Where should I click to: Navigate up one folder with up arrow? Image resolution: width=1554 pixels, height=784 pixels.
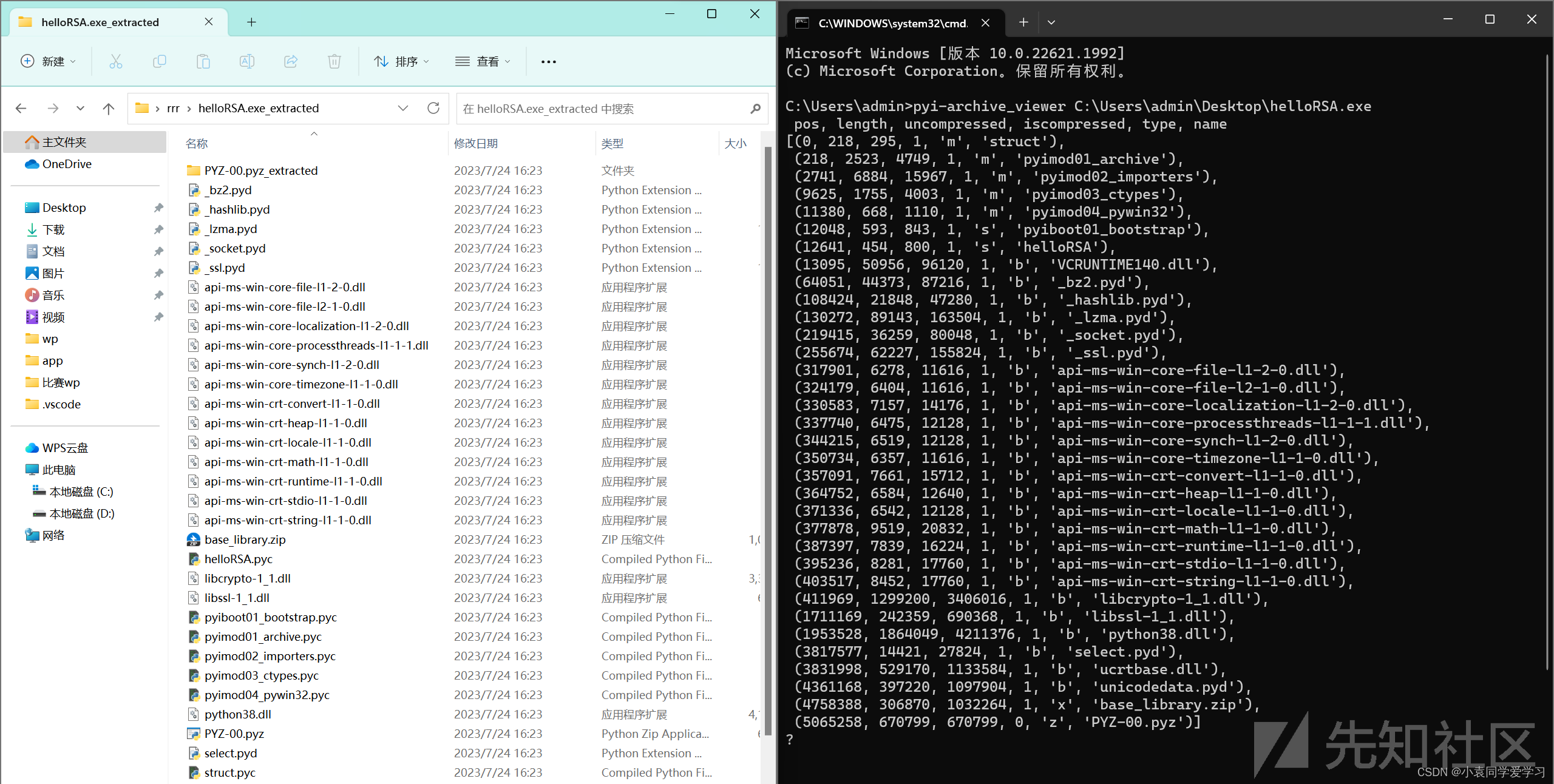tap(109, 109)
